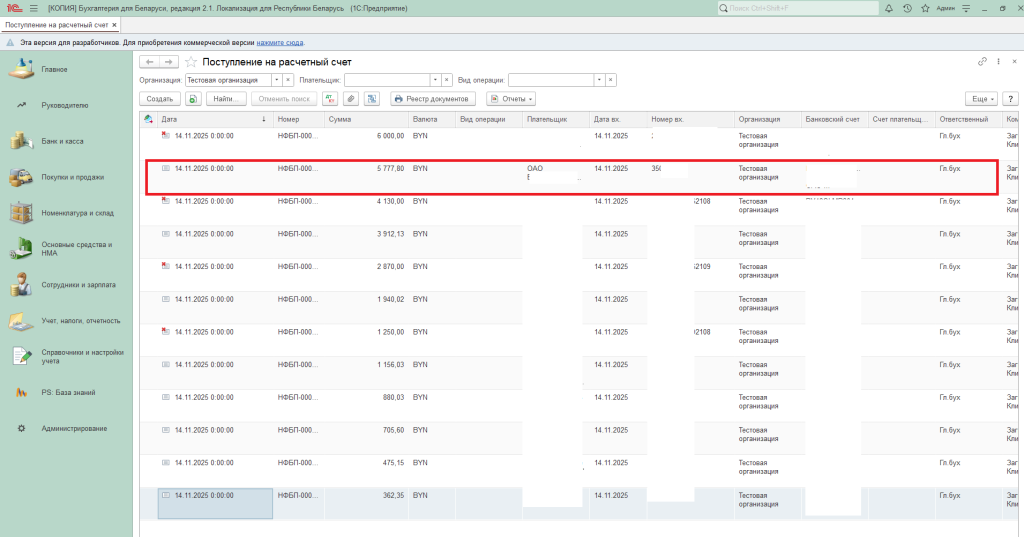Expand the Вид операции dropdown arrow
The image size is (1024, 537).
coord(599,80)
